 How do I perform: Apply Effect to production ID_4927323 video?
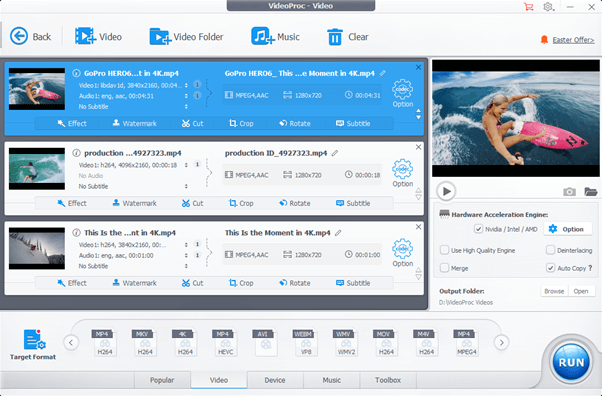point(72,203)
